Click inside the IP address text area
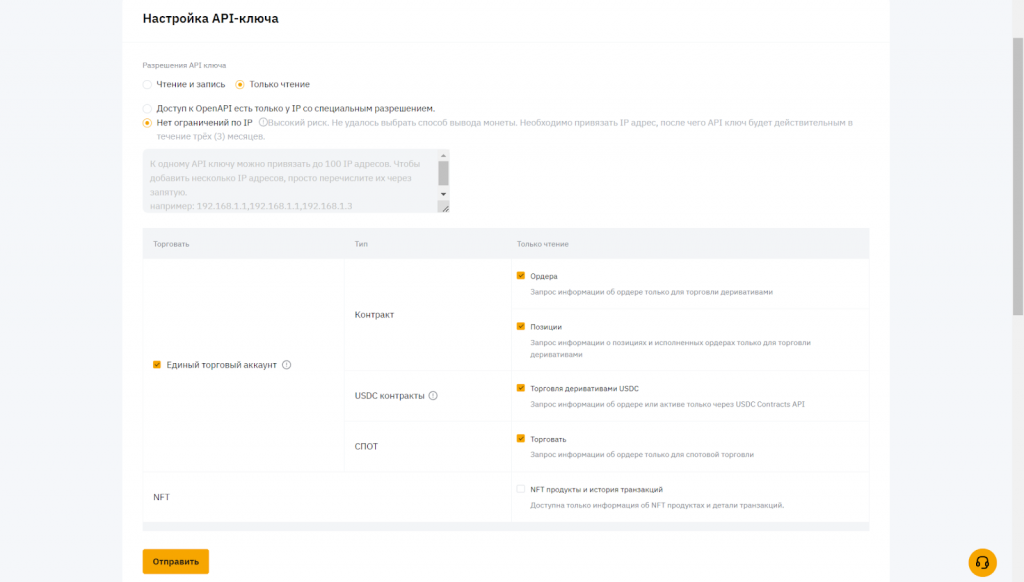 [x=290, y=180]
